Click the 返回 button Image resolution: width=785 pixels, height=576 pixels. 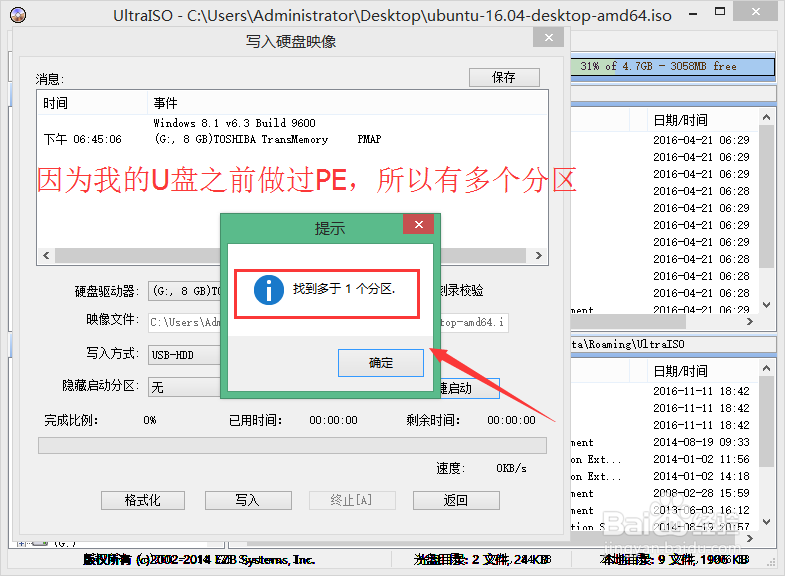pos(456,500)
